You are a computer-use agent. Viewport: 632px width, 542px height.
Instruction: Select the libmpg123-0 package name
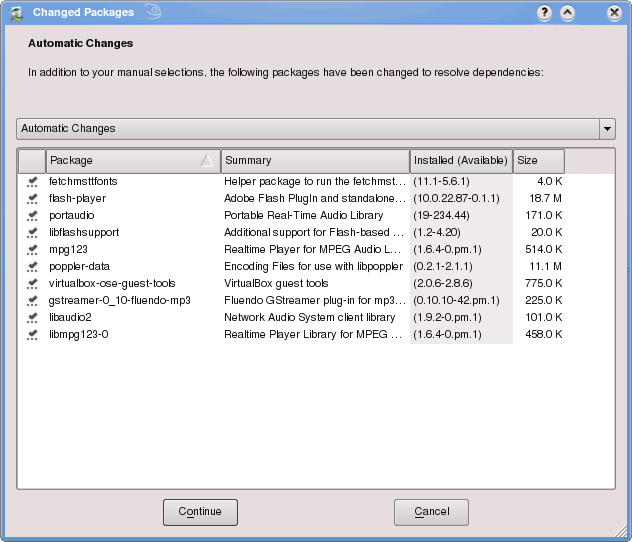(79, 334)
